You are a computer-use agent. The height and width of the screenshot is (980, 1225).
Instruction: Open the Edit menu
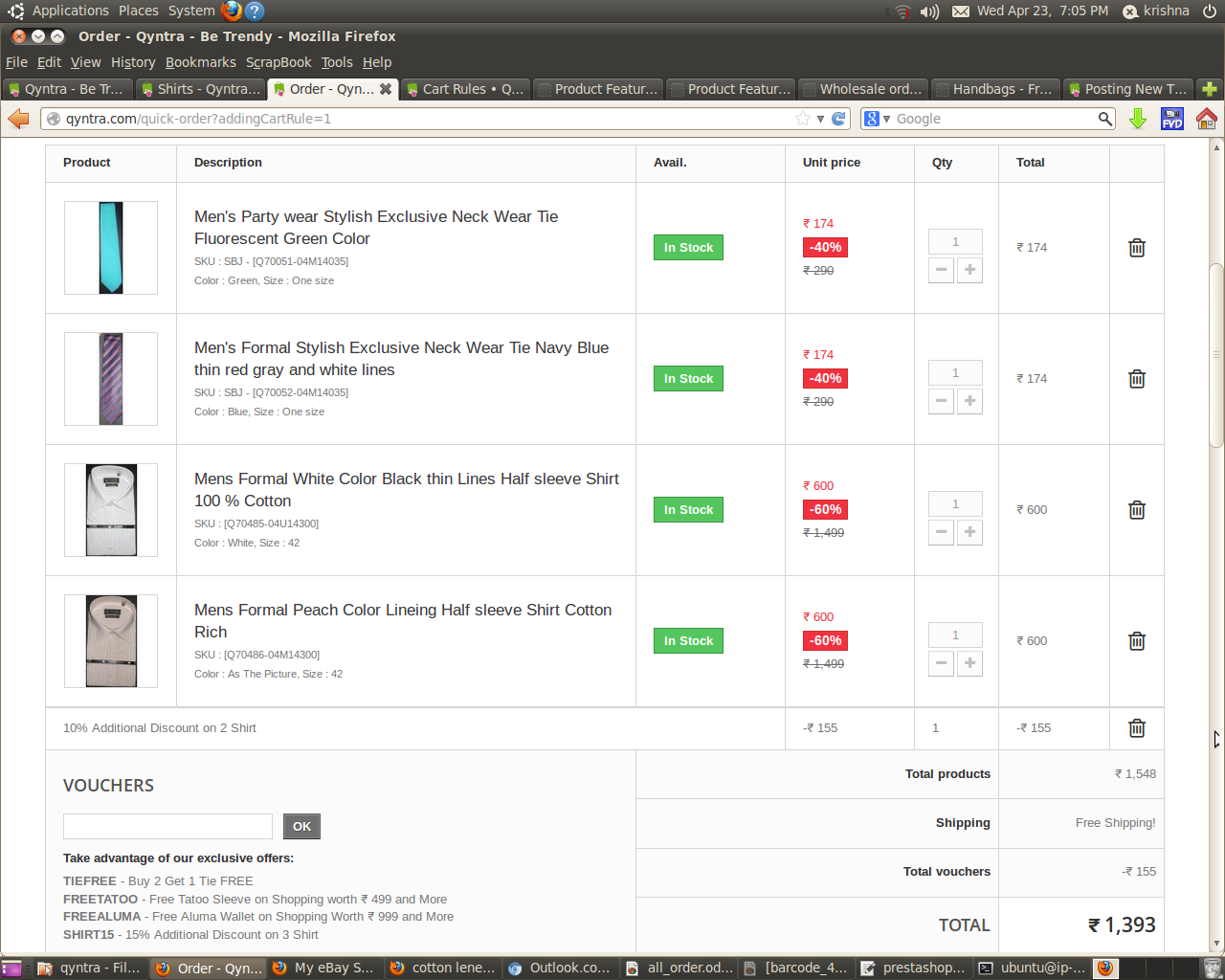49,62
